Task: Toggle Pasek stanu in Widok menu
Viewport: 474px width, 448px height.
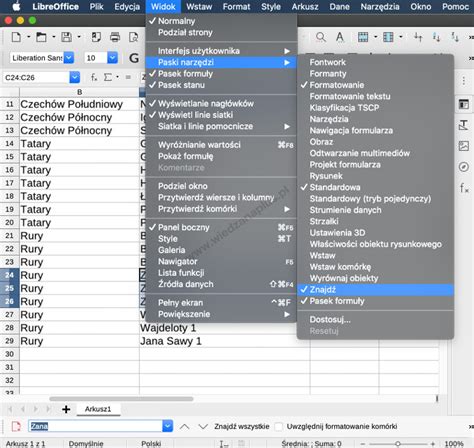Action: click(x=221, y=85)
